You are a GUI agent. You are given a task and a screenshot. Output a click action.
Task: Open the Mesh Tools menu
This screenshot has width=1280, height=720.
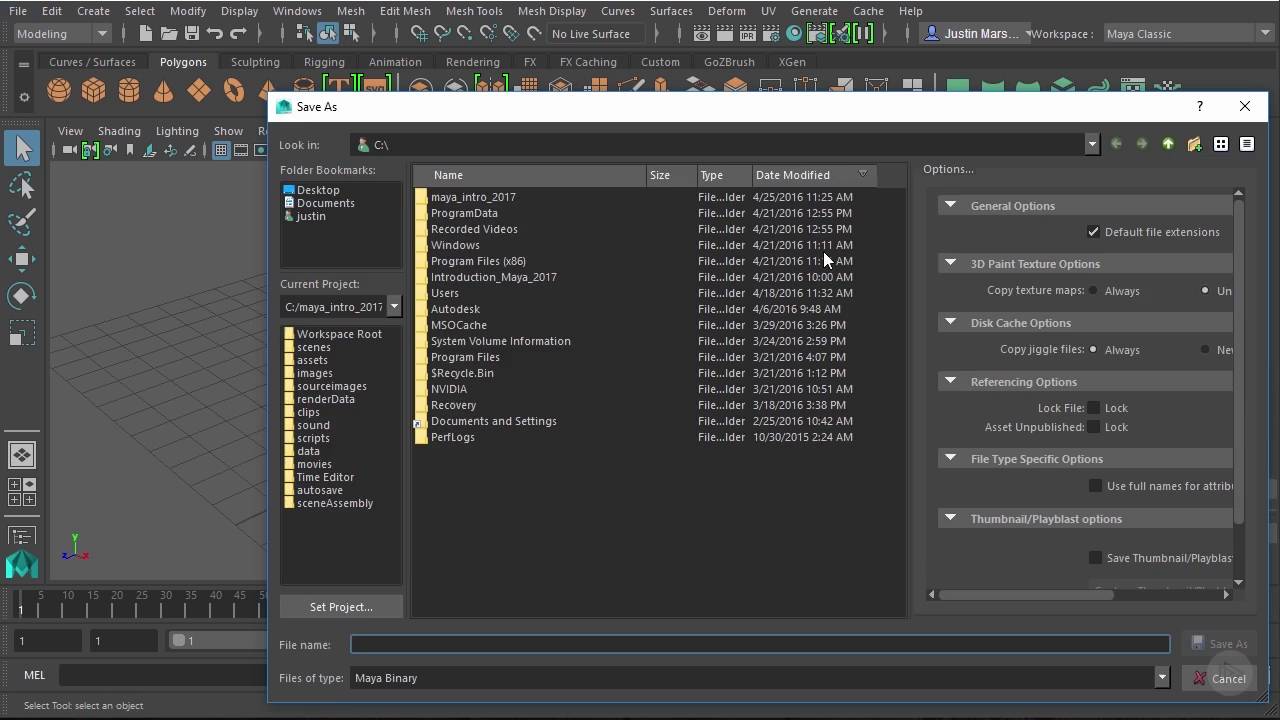pyautogui.click(x=474, y=11)
